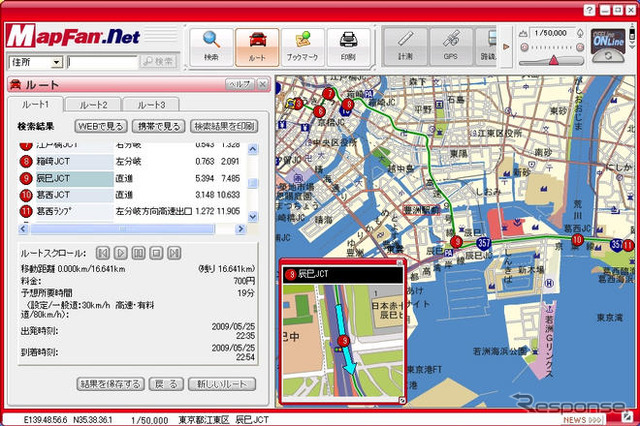The image size is (640, 426).
Task: Click the MapFan.Net logo
Action: 73,37
